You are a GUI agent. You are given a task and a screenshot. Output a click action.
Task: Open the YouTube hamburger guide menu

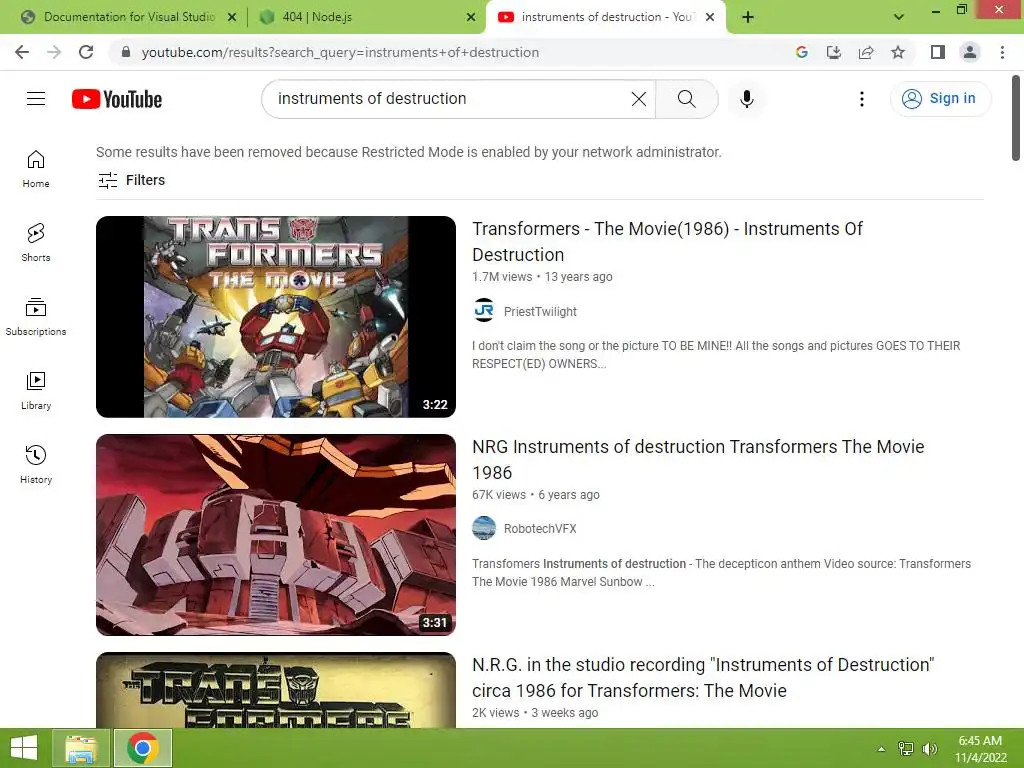36,99
